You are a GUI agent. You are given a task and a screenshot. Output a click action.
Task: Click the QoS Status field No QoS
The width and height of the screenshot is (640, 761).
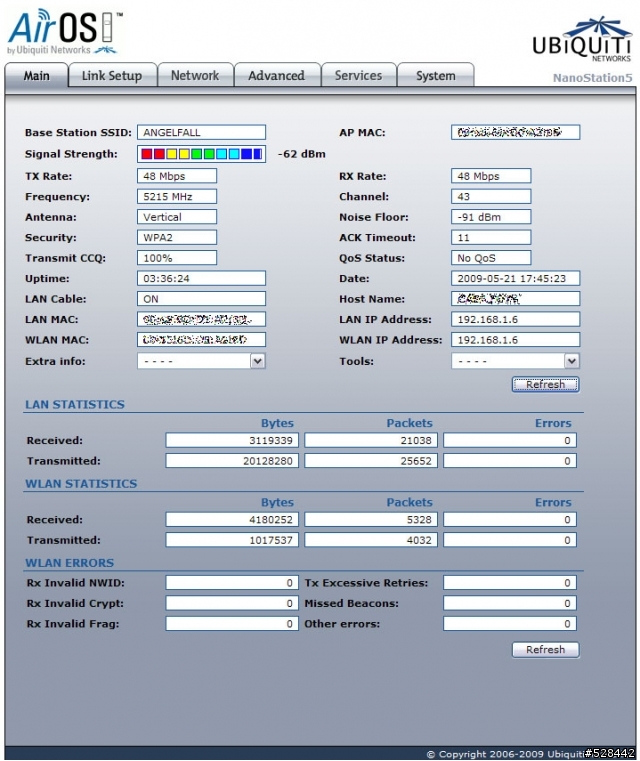[x=491, y=258]
